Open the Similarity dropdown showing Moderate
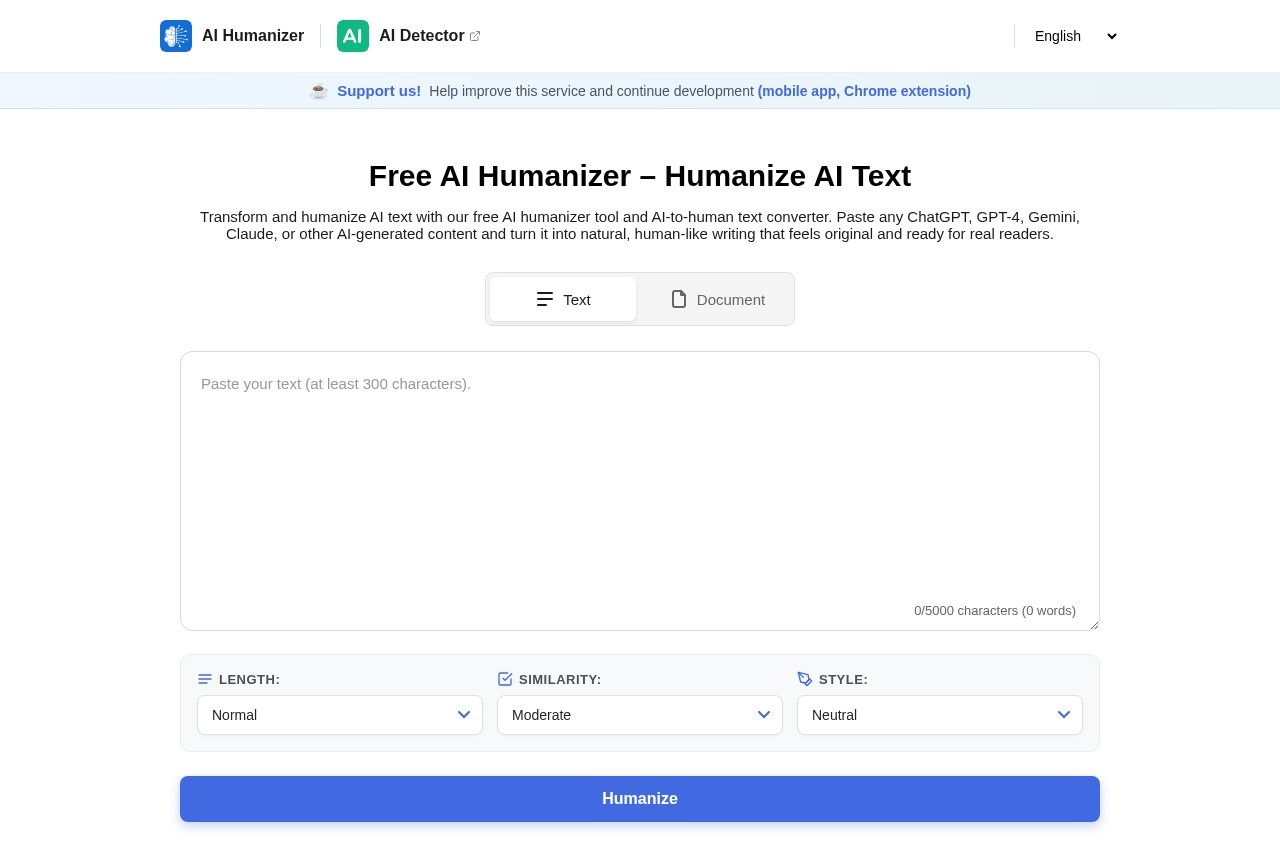Screen dimensions: 1280x853 pos(640,715)
